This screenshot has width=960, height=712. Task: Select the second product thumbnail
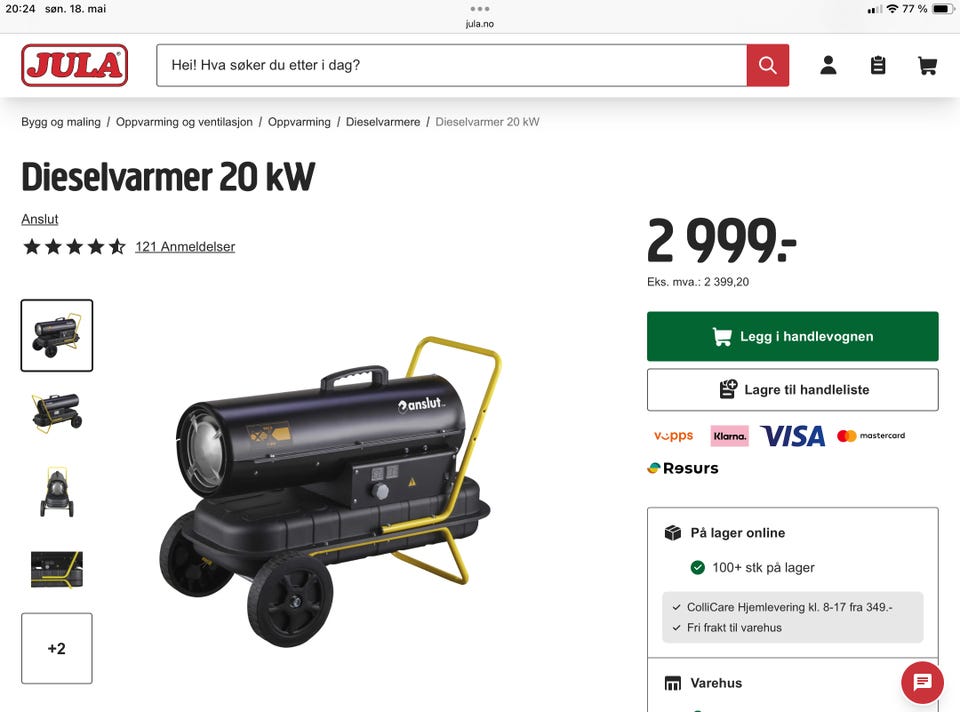[x=57, y=413]
